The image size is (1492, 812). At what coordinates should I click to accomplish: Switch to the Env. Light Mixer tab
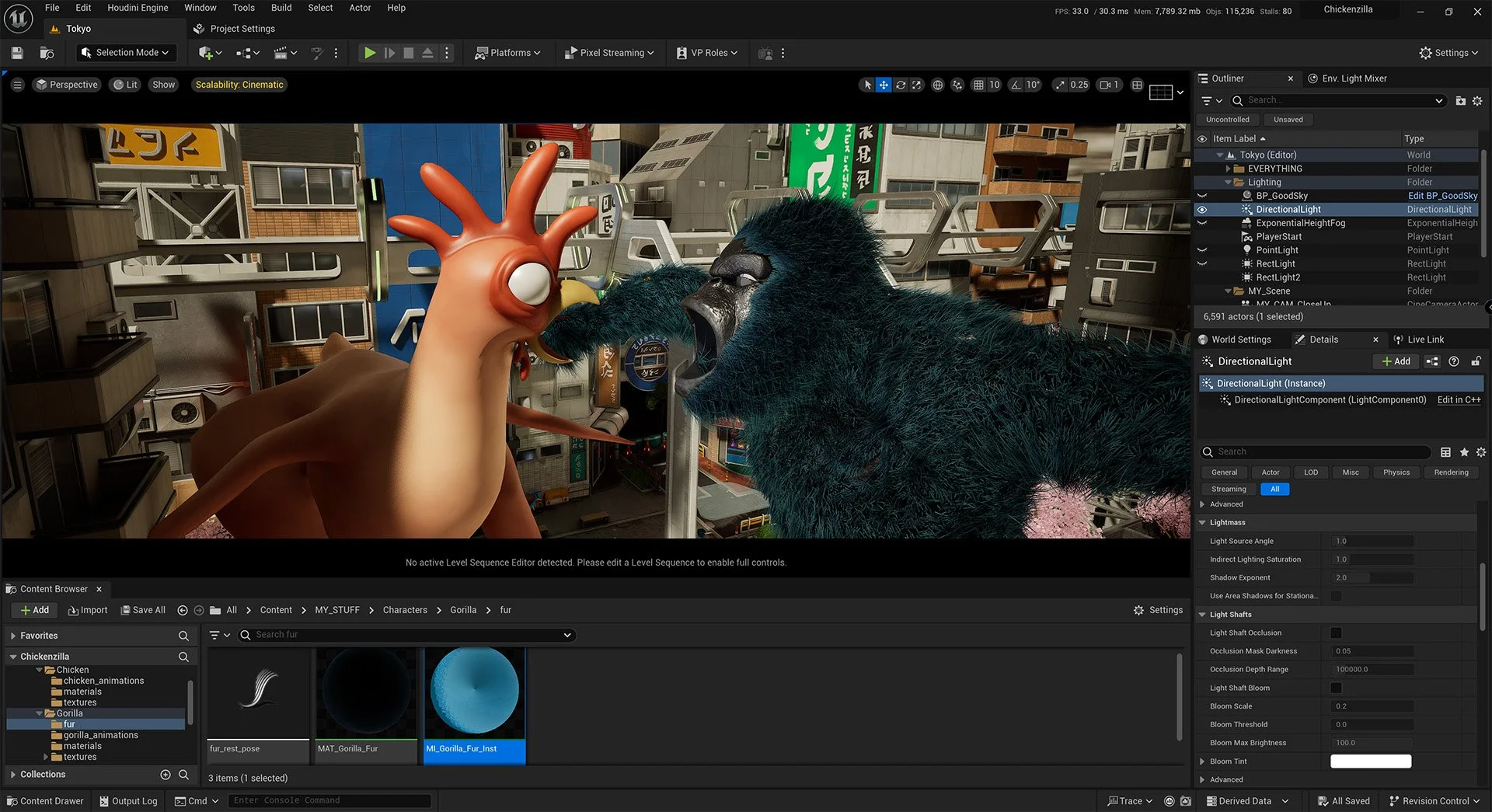pos(1347,78)
